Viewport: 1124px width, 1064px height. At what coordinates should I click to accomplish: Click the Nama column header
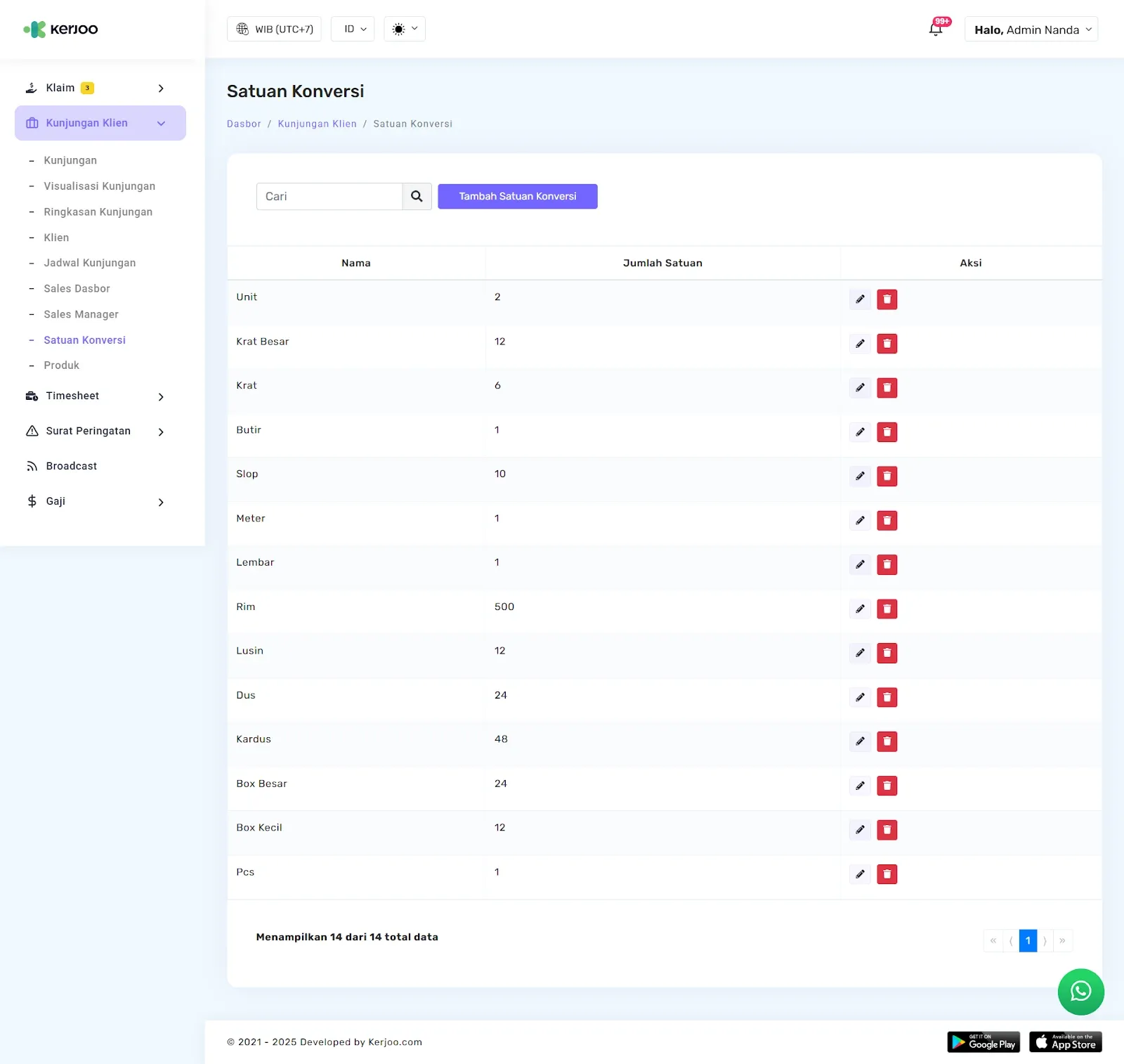(x=356, y=263)
